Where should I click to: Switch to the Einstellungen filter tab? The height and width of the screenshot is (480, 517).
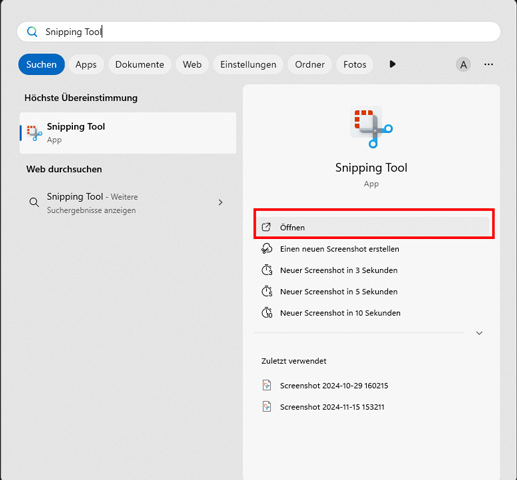[248, 64]
